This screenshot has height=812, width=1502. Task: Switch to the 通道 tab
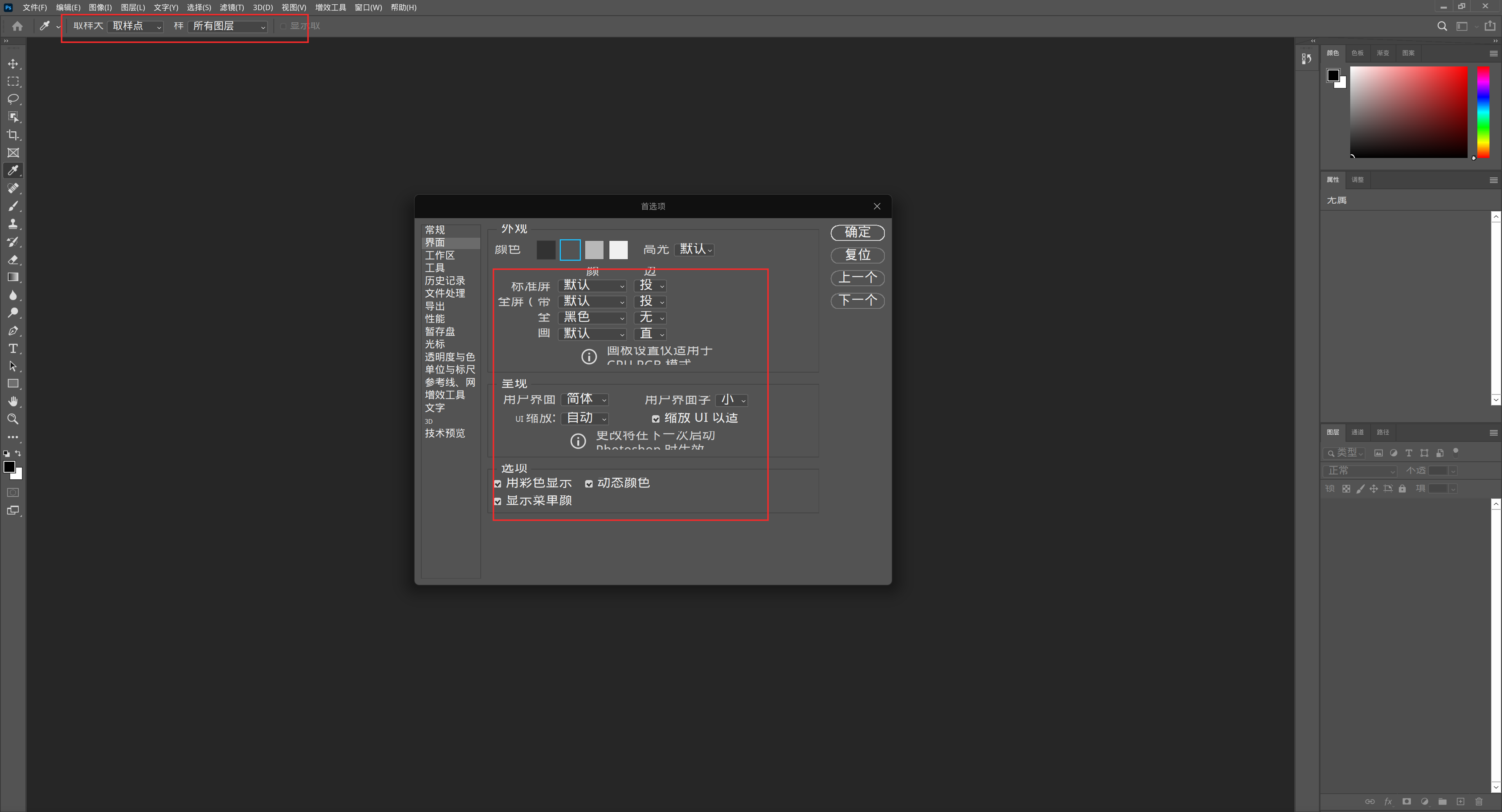point(1357,432)
